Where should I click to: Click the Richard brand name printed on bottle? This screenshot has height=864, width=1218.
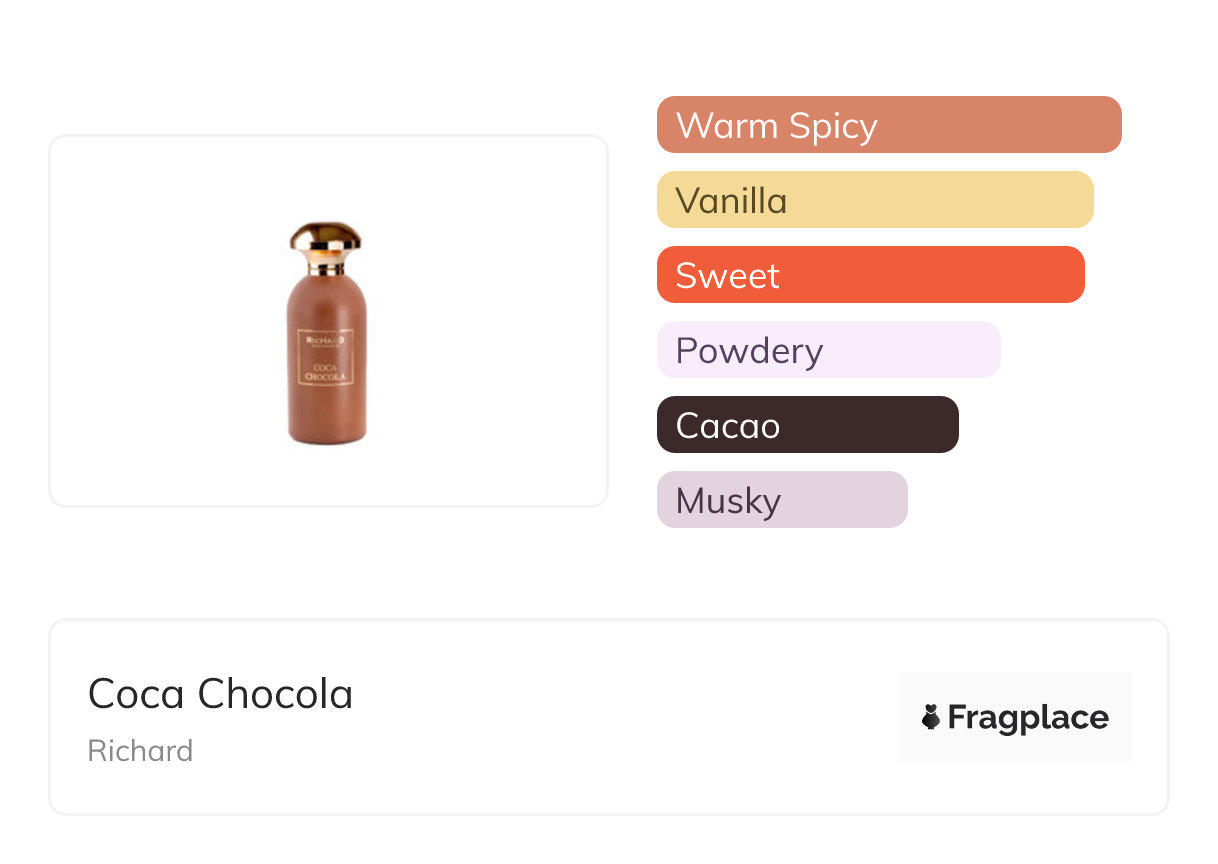click(325, 340)
